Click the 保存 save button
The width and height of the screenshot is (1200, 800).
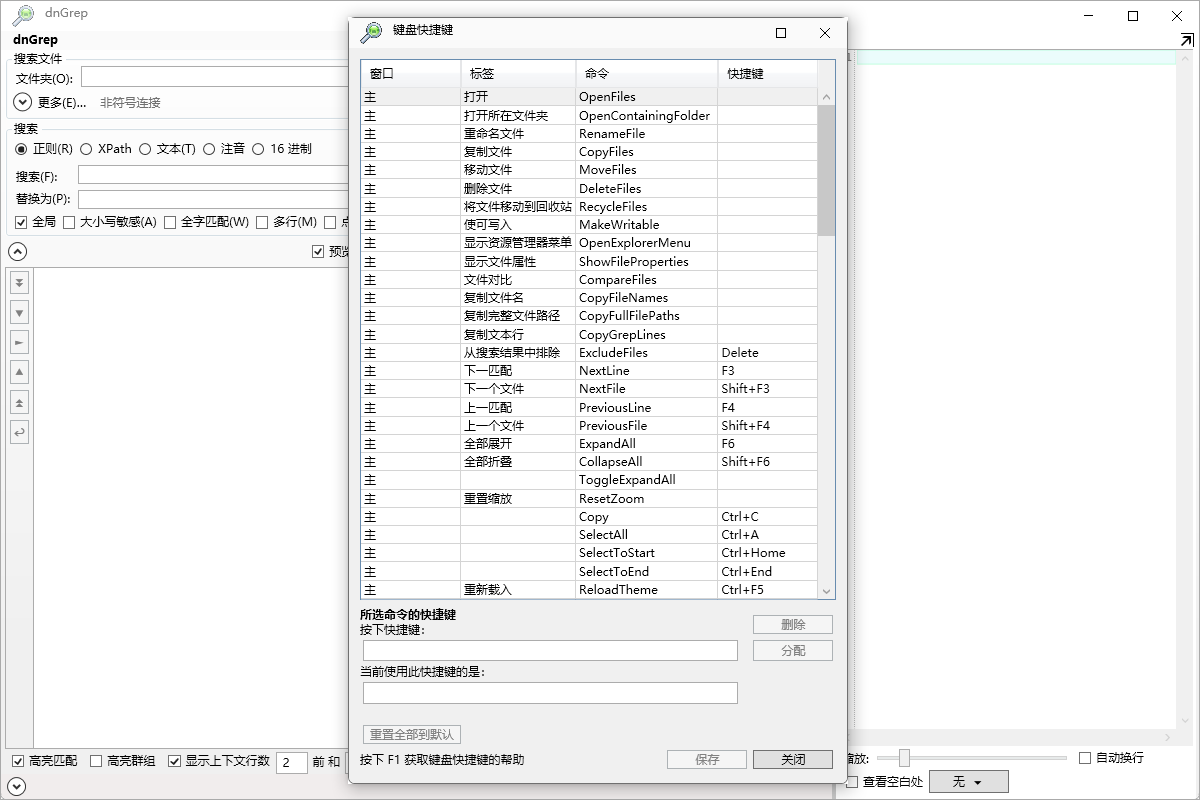706,759
